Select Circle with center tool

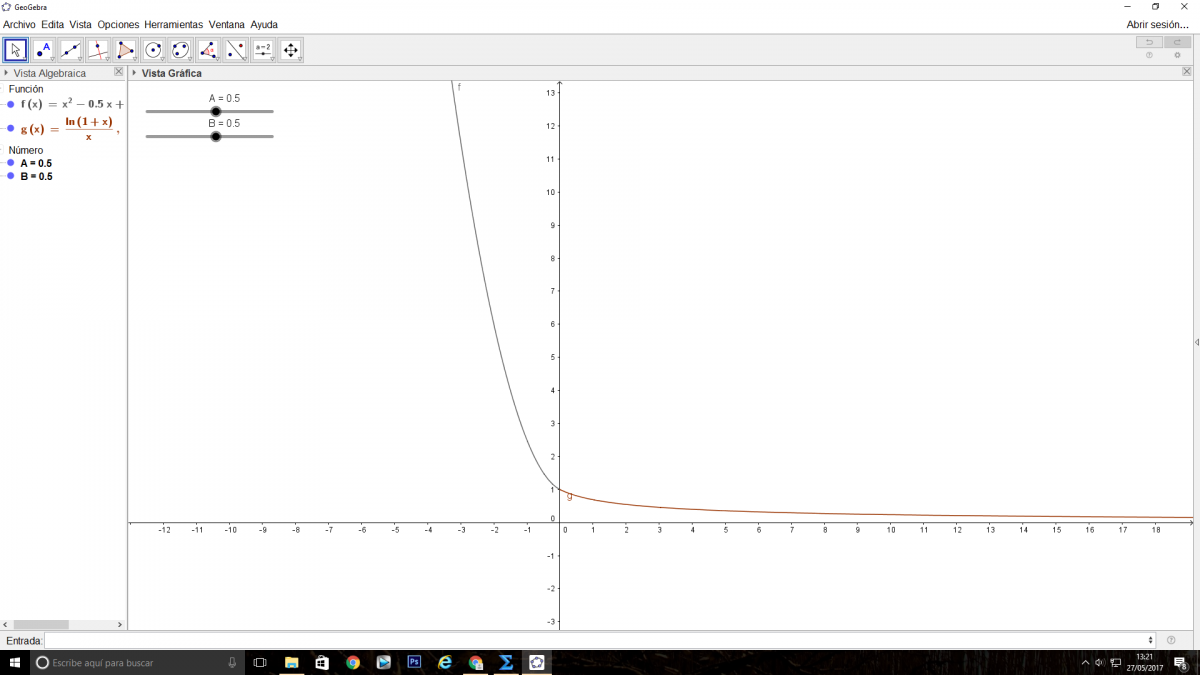[153, 50]
